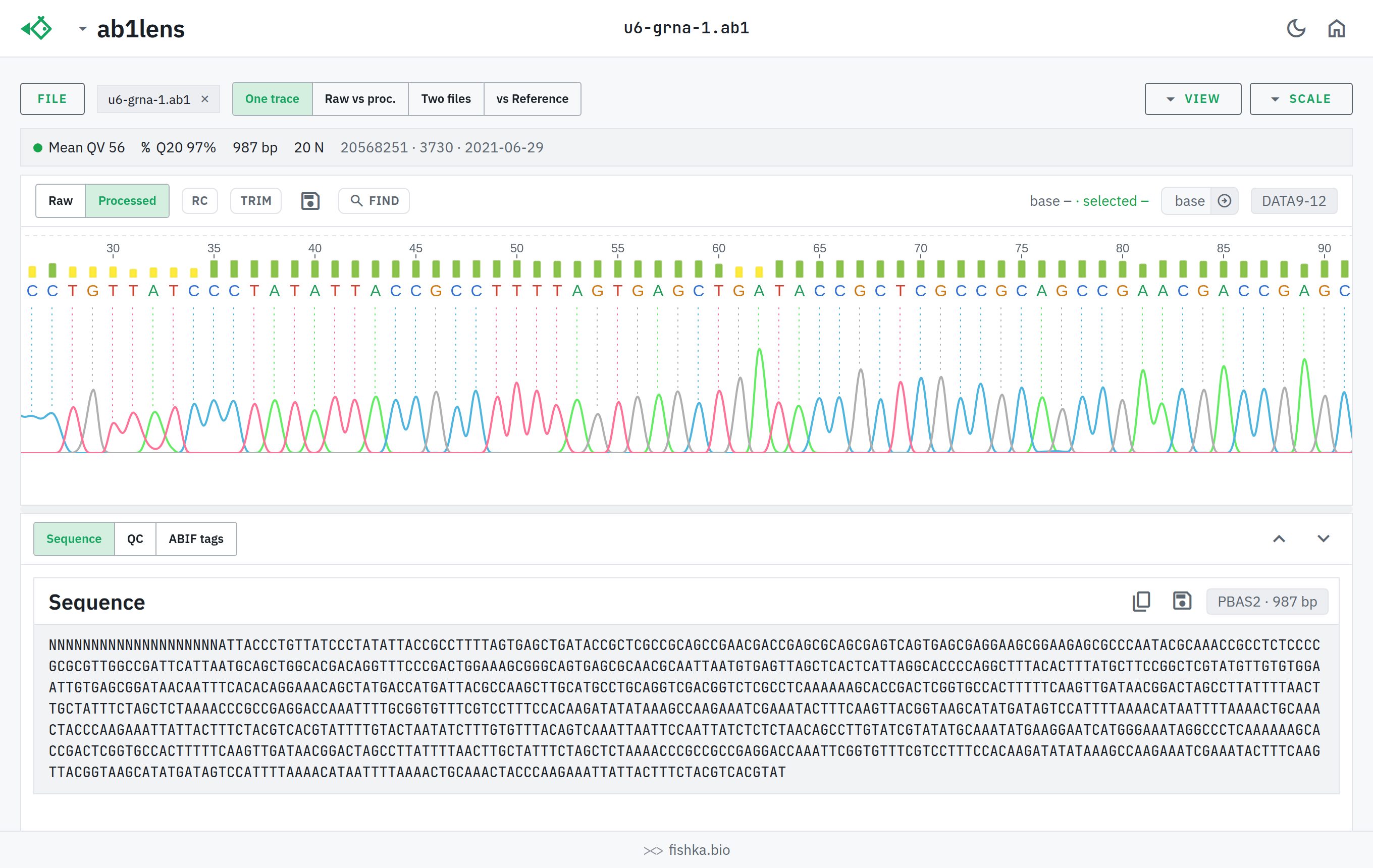
Task: Click base call T under position 60
Action: (x=718, y=291)
